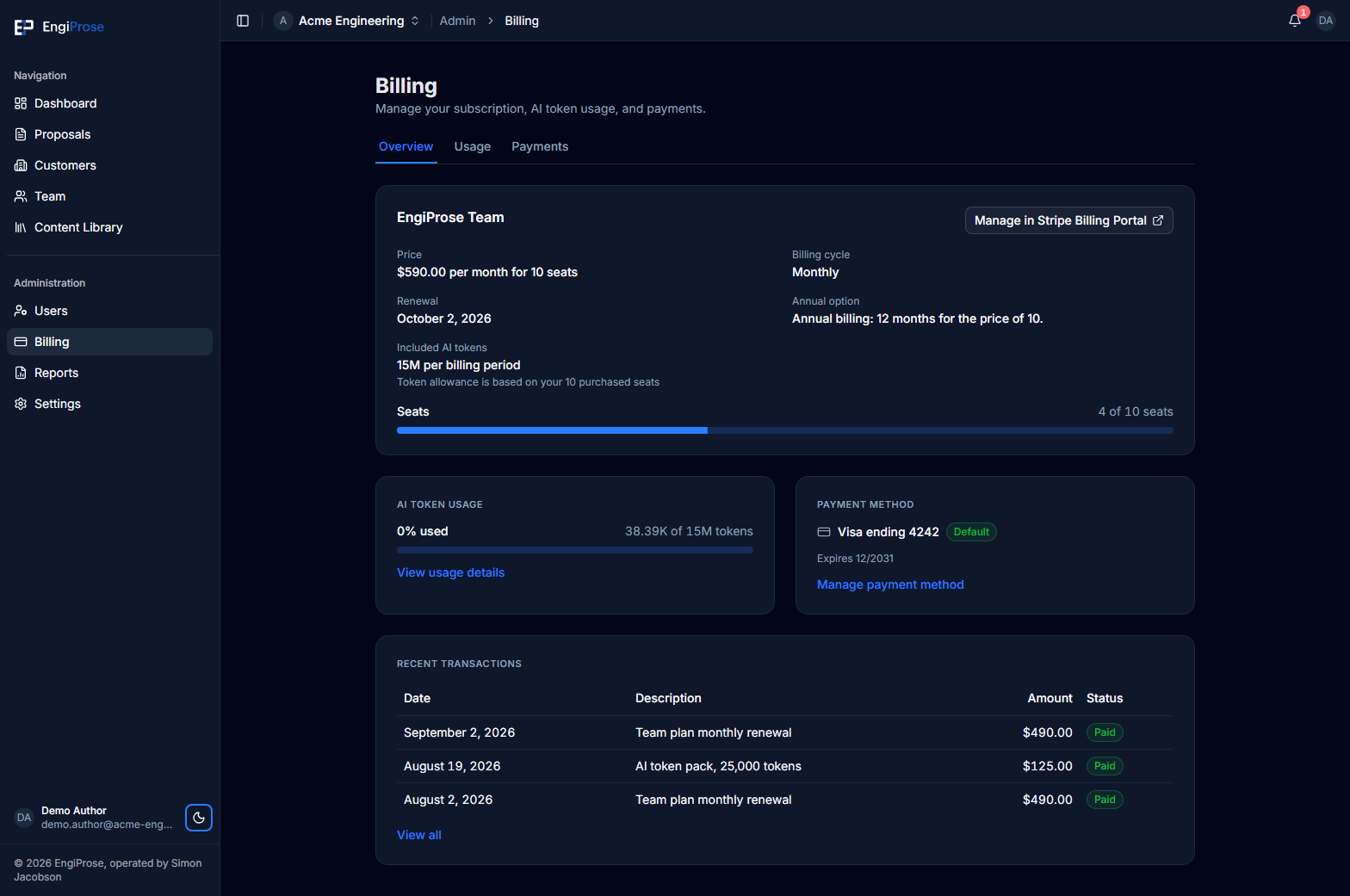Viewport: 1350px width, 896px height.
Task: Click the Team people icon
Action: pos(21,196)
